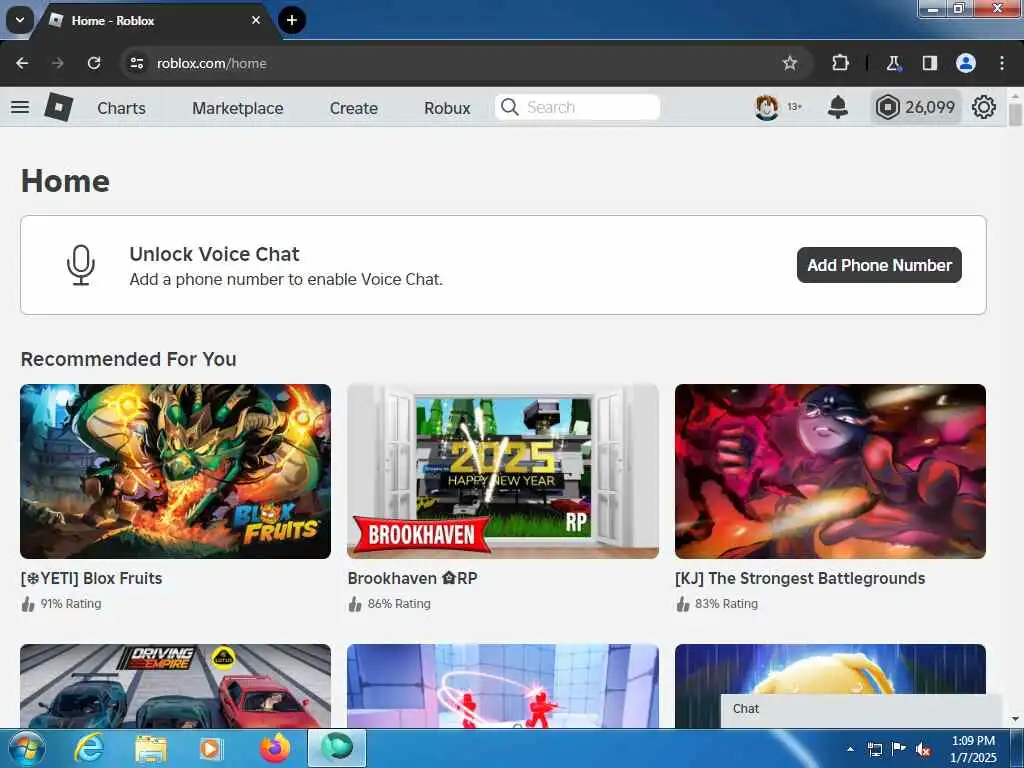Open a new browser tab
Screen dimensions: 1024x768
(292, 20)
